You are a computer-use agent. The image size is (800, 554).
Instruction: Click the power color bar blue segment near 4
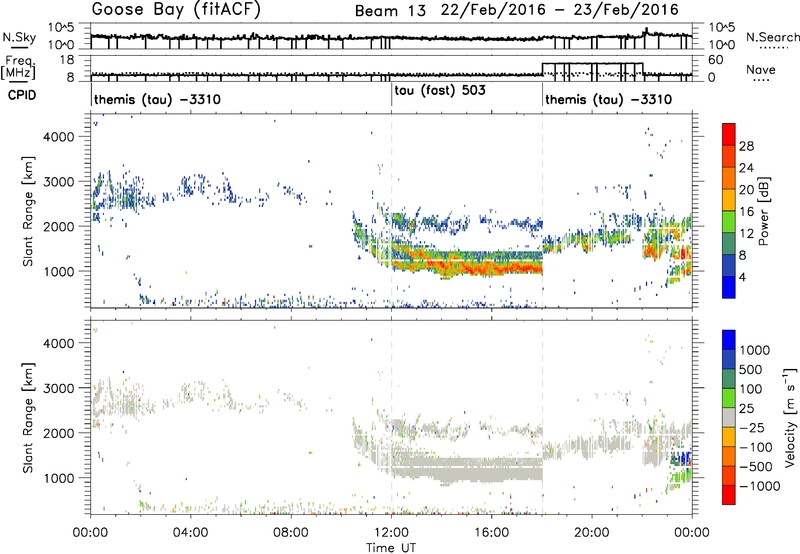point(729,287)
